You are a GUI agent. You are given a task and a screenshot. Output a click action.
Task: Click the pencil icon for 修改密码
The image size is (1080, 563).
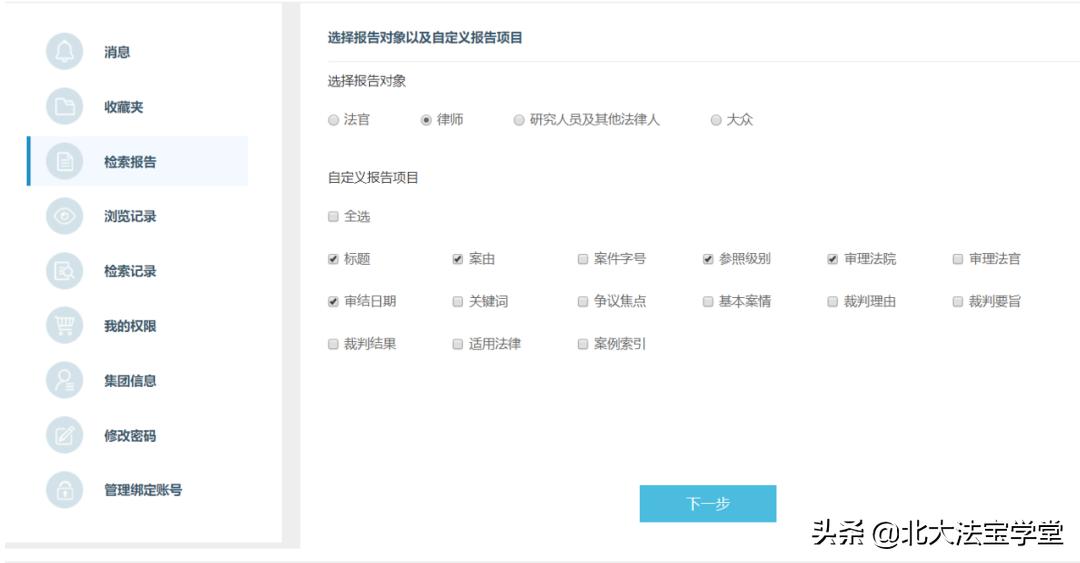click(x=64, y=435)
